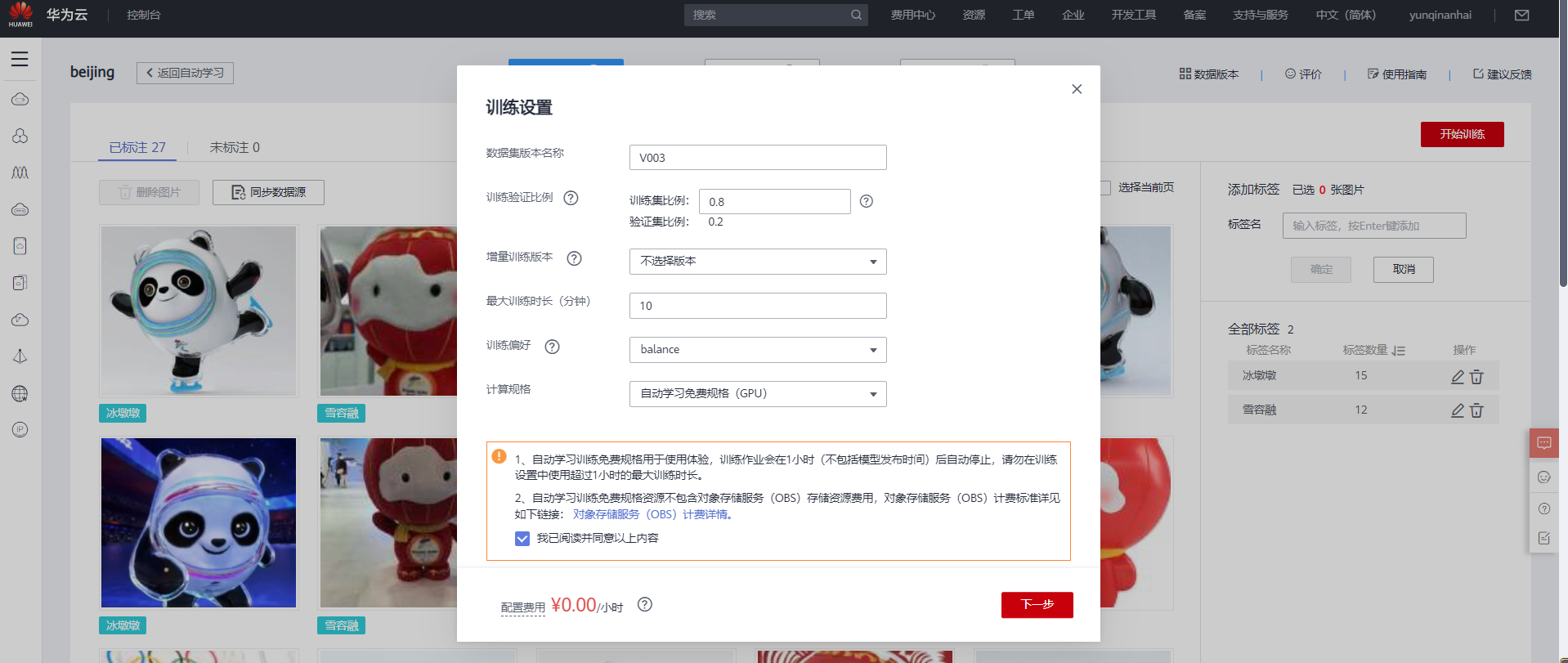Open the red chat consultation icon
The image size is (1568, 663).
point(1544,443)
